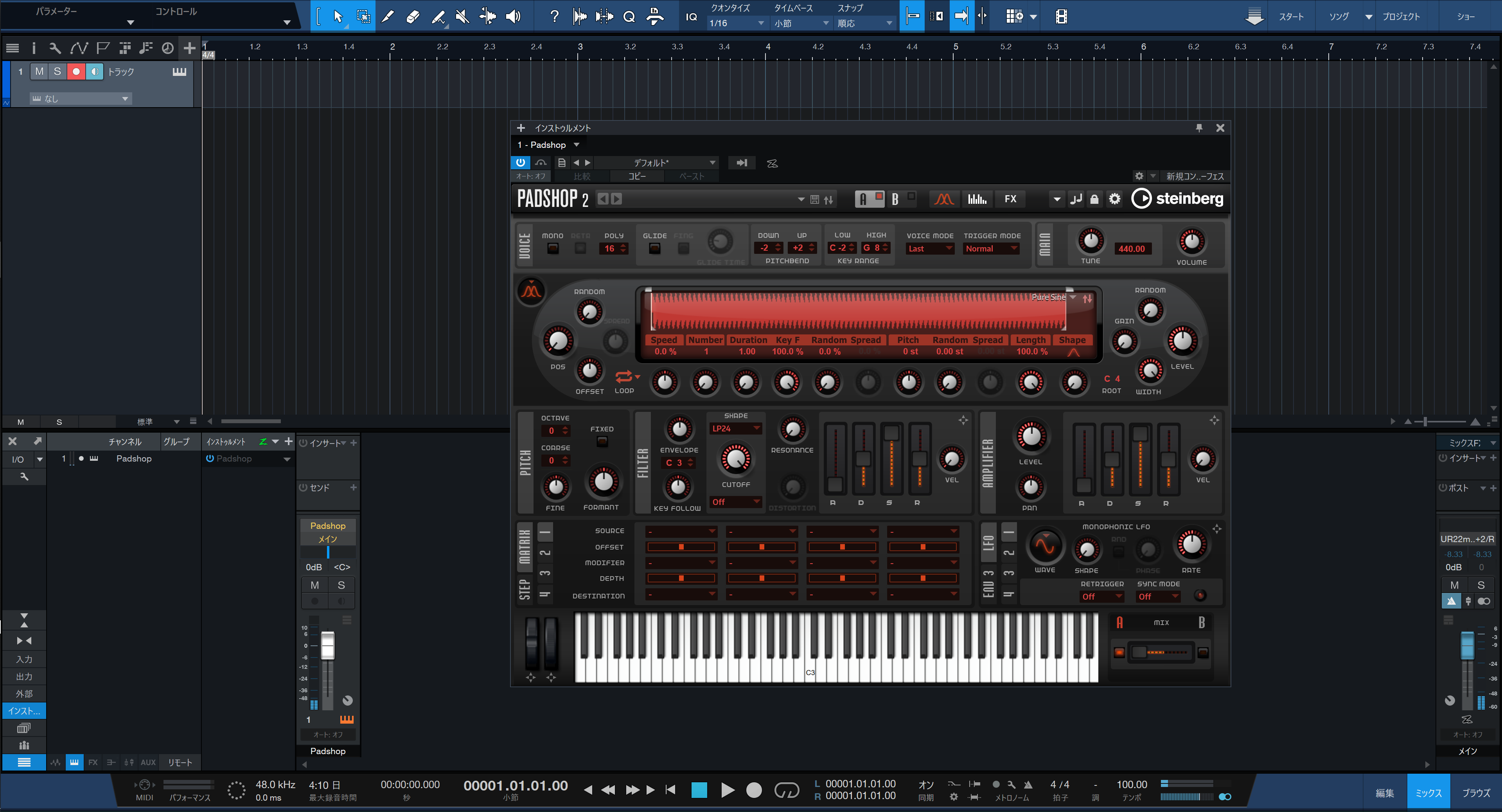Open LFO Retrigger Off dropdown
The image size is (1502, 812).
(x=1102, y=596)
